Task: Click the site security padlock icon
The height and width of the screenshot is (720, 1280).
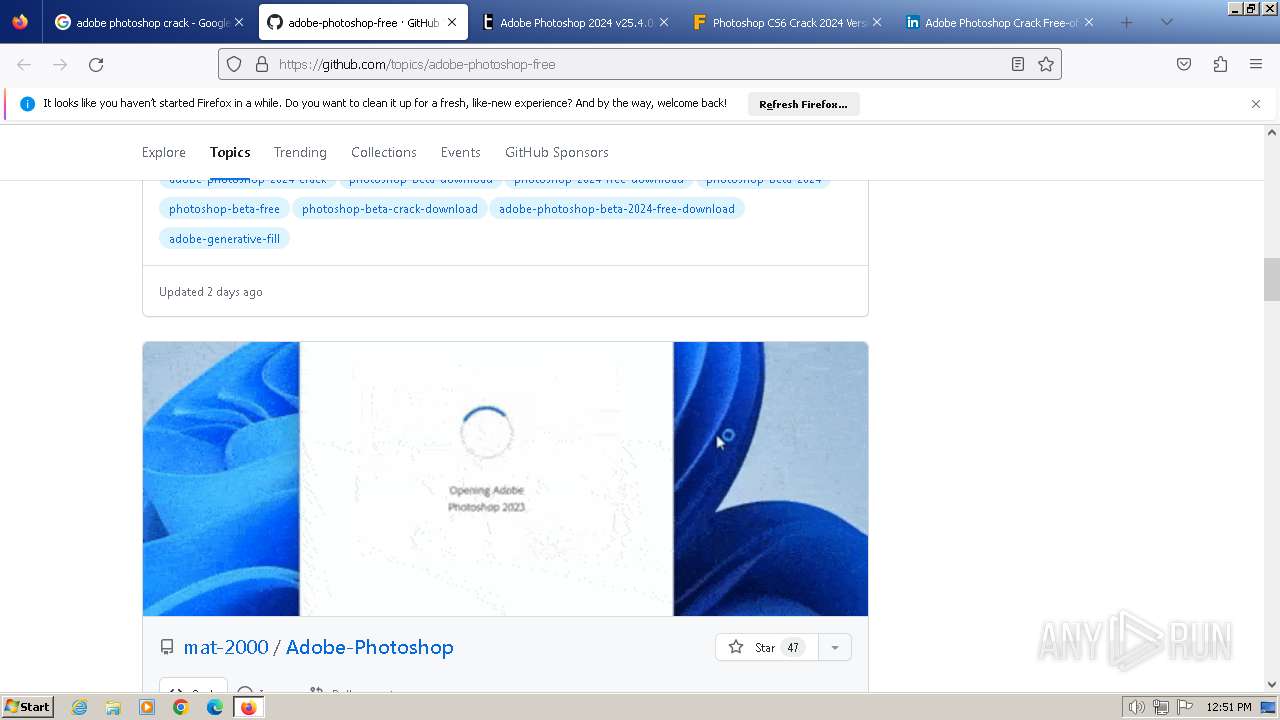Action: tap(262, 64)
